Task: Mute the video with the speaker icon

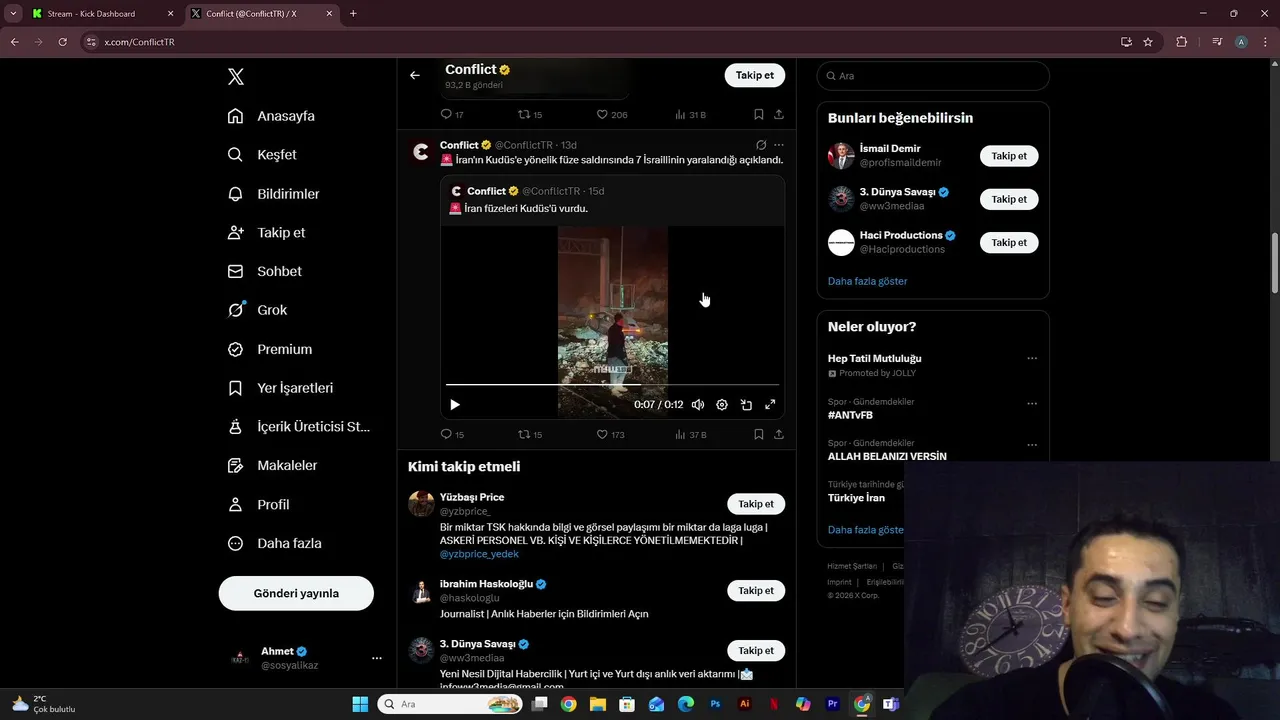Action: pos(698,405)
